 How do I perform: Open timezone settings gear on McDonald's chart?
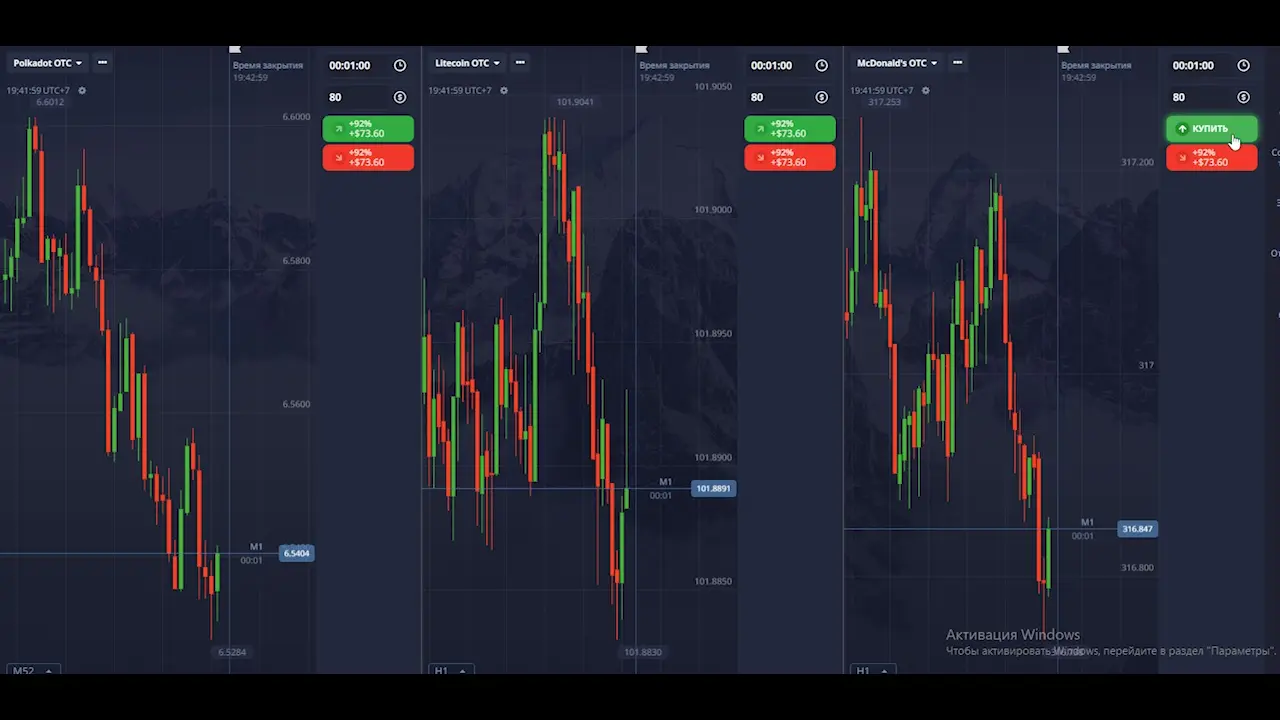[926, 90]
